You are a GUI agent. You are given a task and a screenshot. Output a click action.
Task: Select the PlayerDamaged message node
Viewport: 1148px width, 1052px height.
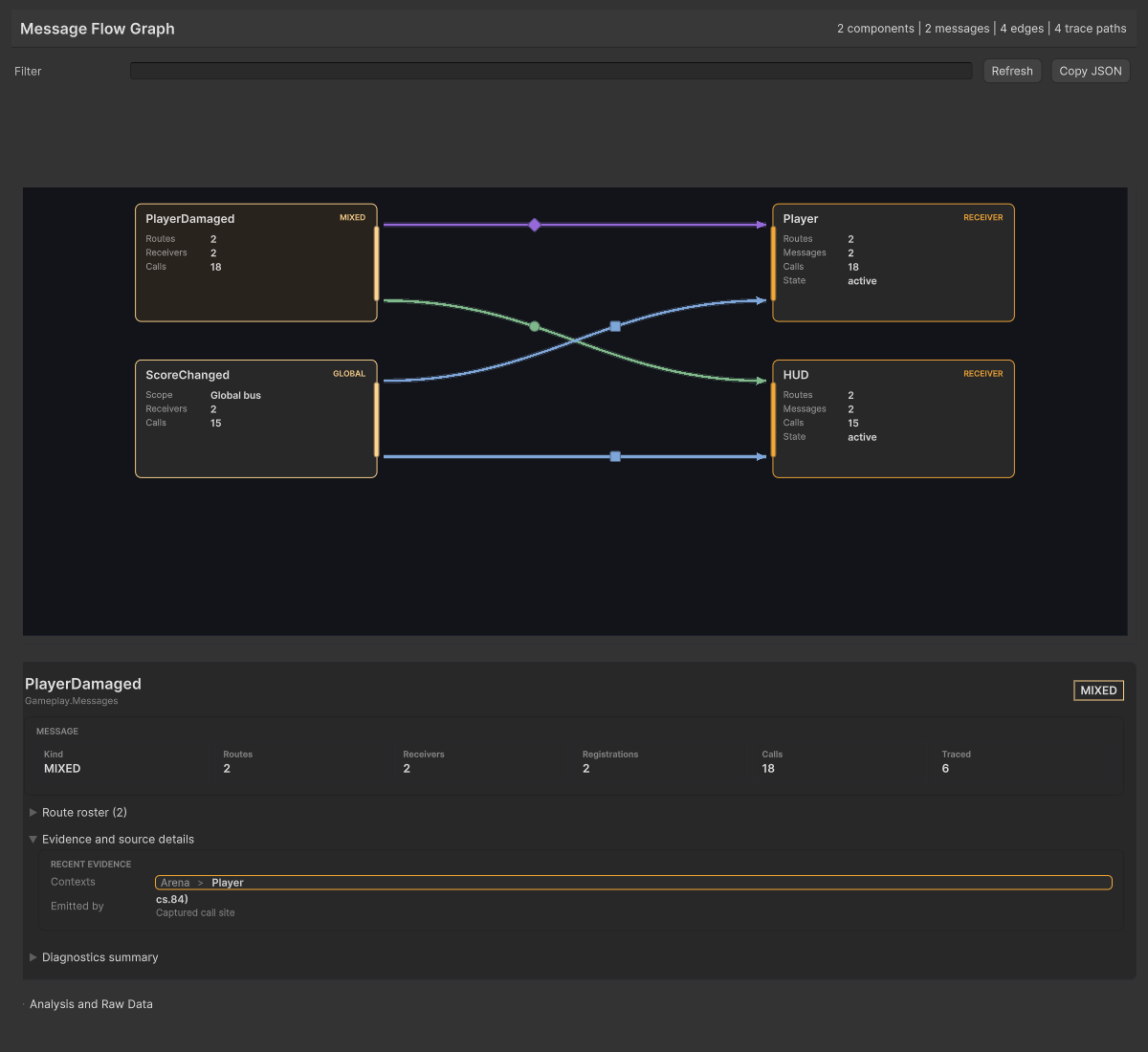(x=256, y=263)
